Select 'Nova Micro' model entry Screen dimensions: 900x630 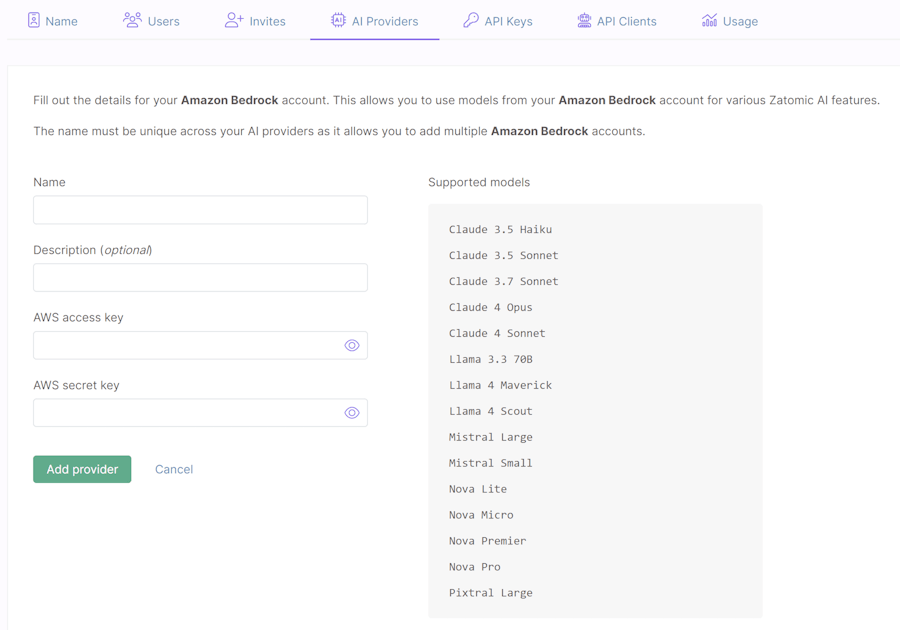(x=481, y=515)
